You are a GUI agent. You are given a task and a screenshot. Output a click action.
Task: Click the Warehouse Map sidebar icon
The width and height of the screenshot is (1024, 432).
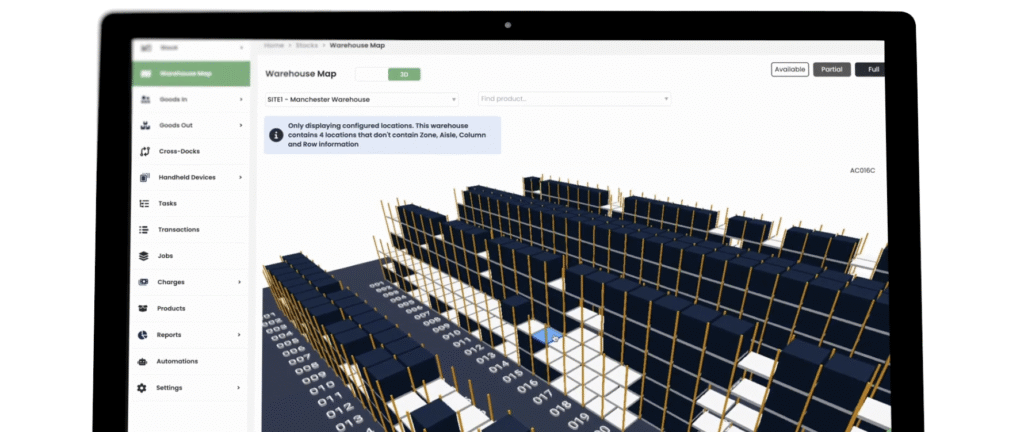(146, 74)
